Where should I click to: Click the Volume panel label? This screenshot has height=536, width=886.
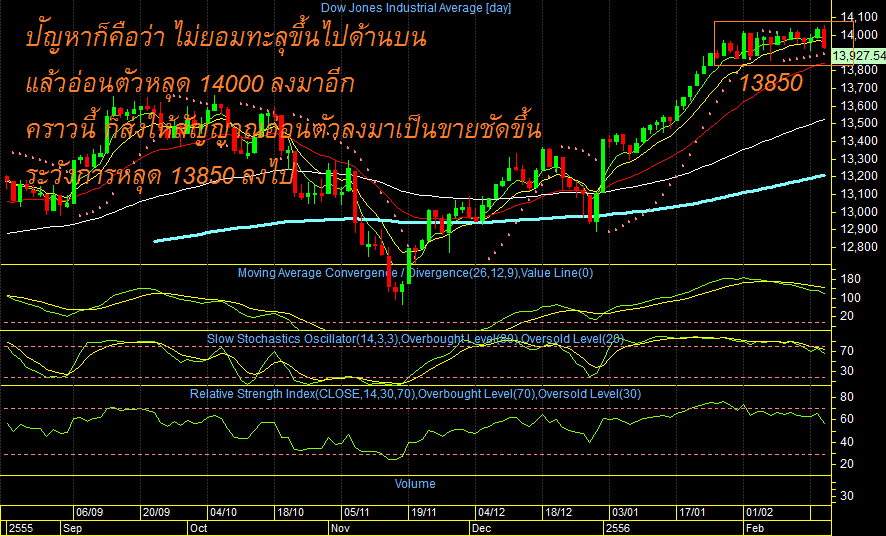(x=415, y=483)
